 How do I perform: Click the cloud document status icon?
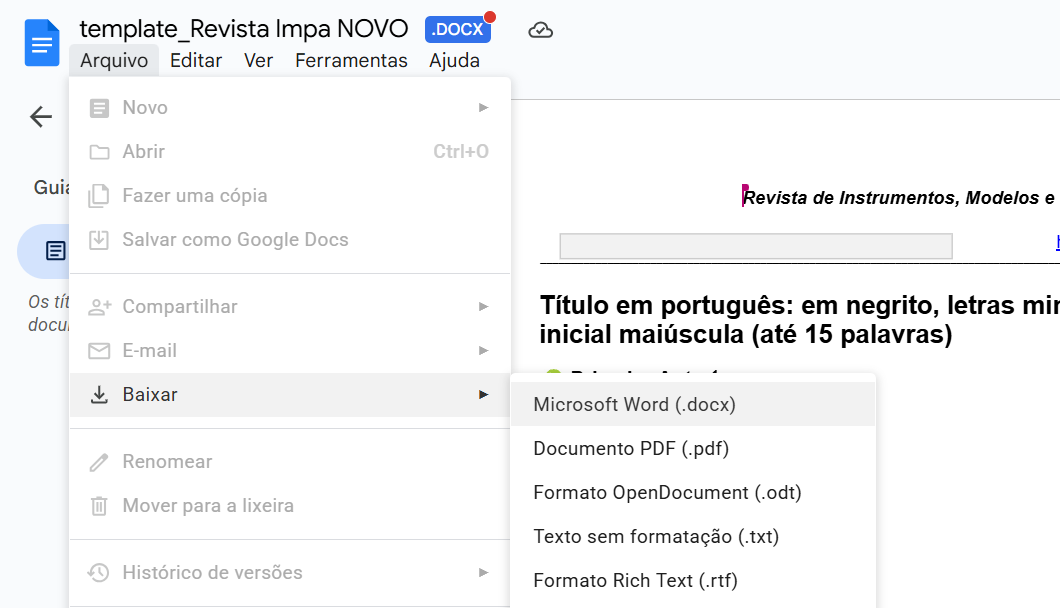tap(540, 30)
